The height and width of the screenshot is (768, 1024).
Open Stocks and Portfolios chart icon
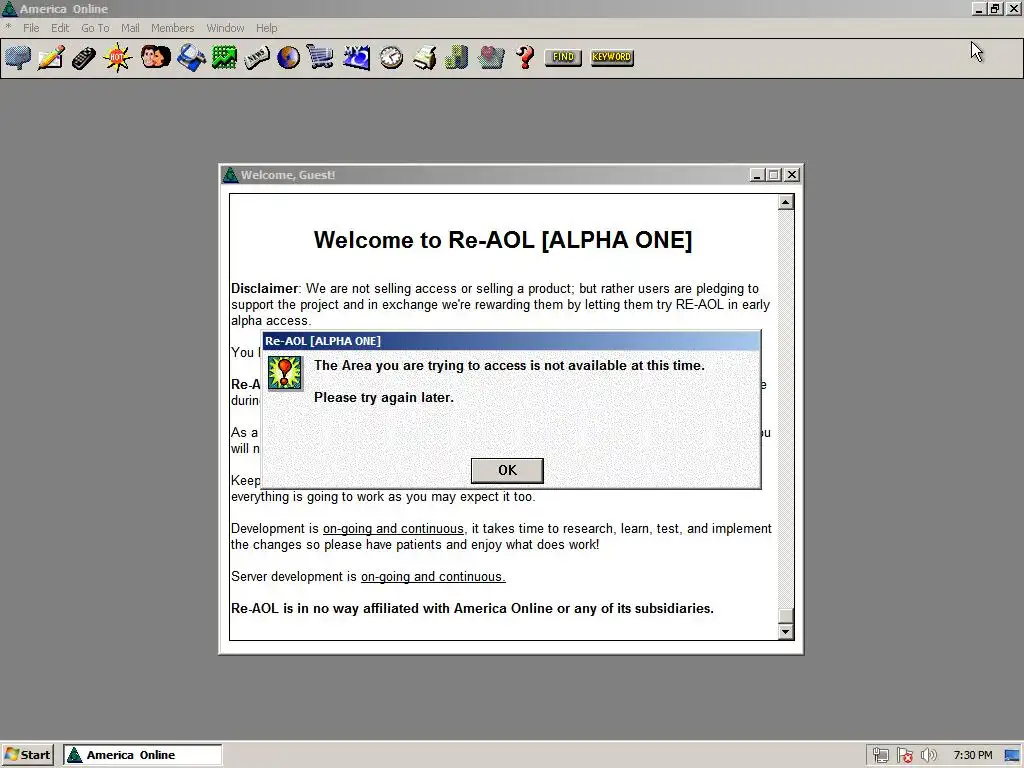click(224, 57)
